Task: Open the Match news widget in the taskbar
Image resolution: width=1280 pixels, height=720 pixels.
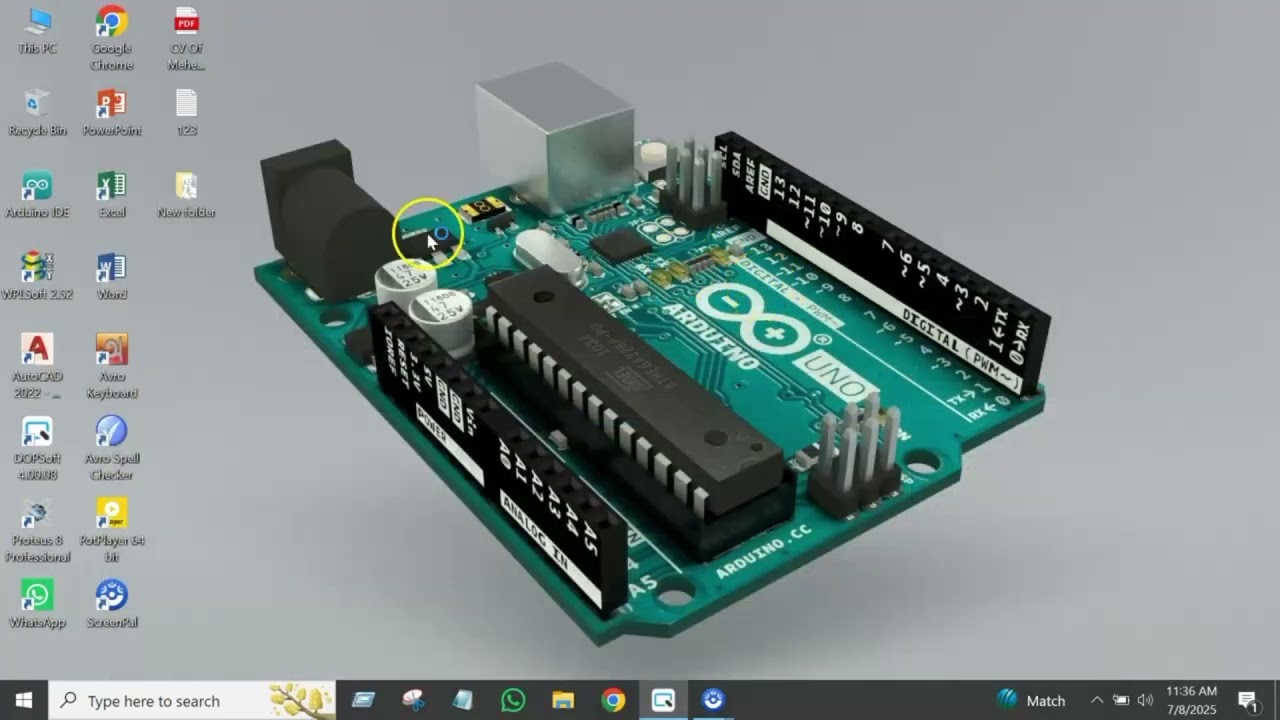Action: (x=1031, y=700)
